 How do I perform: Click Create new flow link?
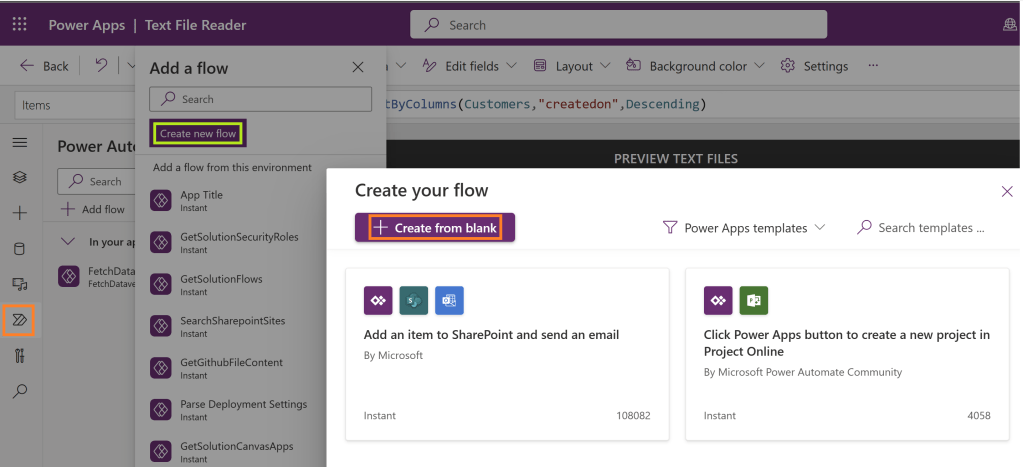point(197,133)
